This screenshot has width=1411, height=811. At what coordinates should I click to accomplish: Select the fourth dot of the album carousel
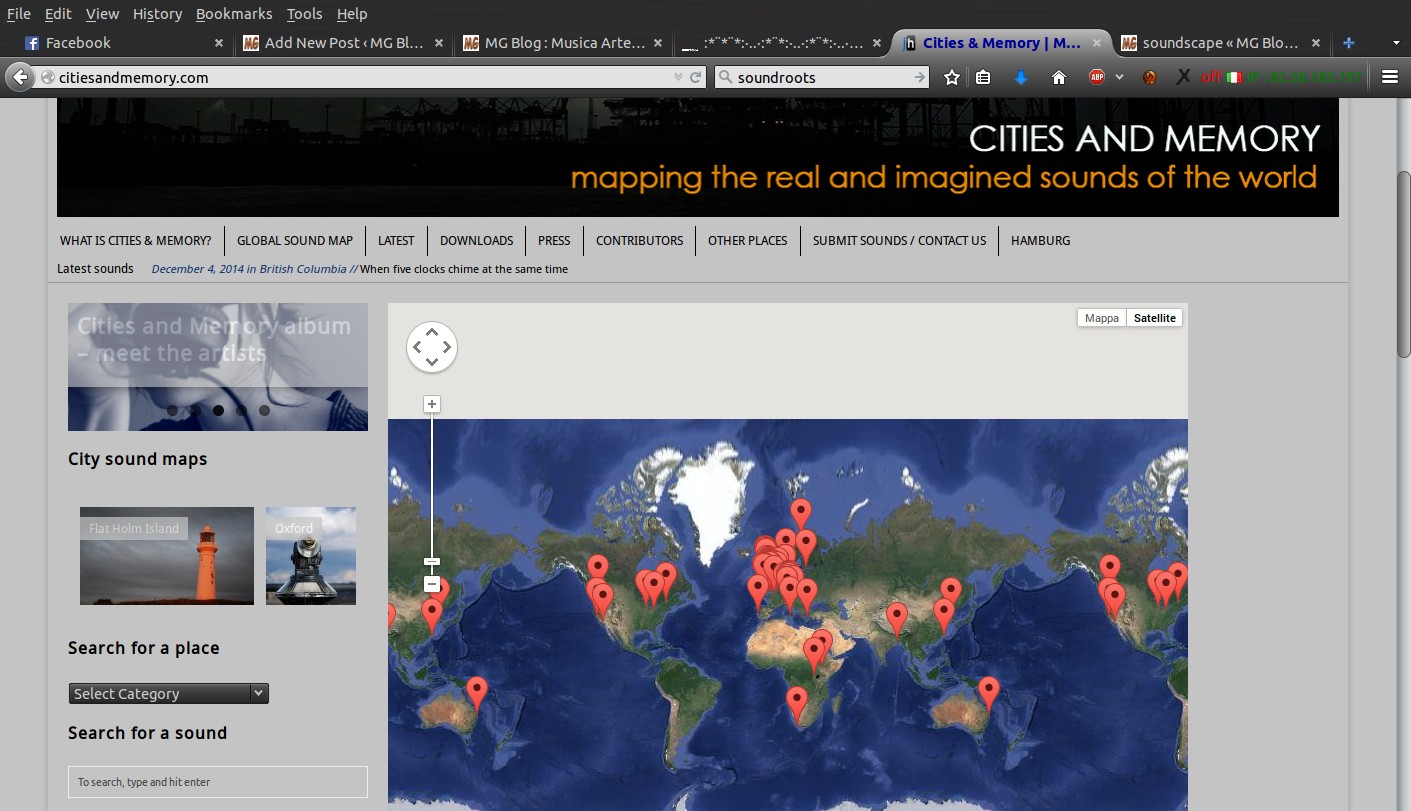coord(242,410)
